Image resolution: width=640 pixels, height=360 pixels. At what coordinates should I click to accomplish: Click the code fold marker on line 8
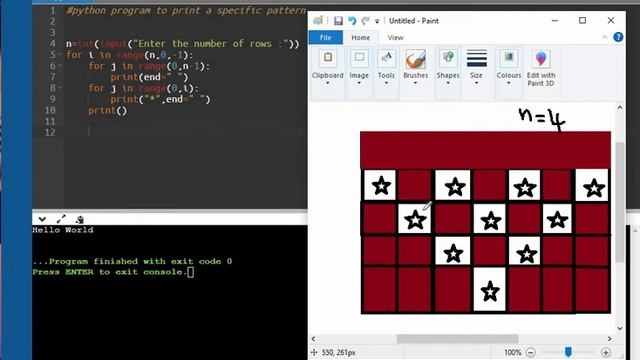60,88
